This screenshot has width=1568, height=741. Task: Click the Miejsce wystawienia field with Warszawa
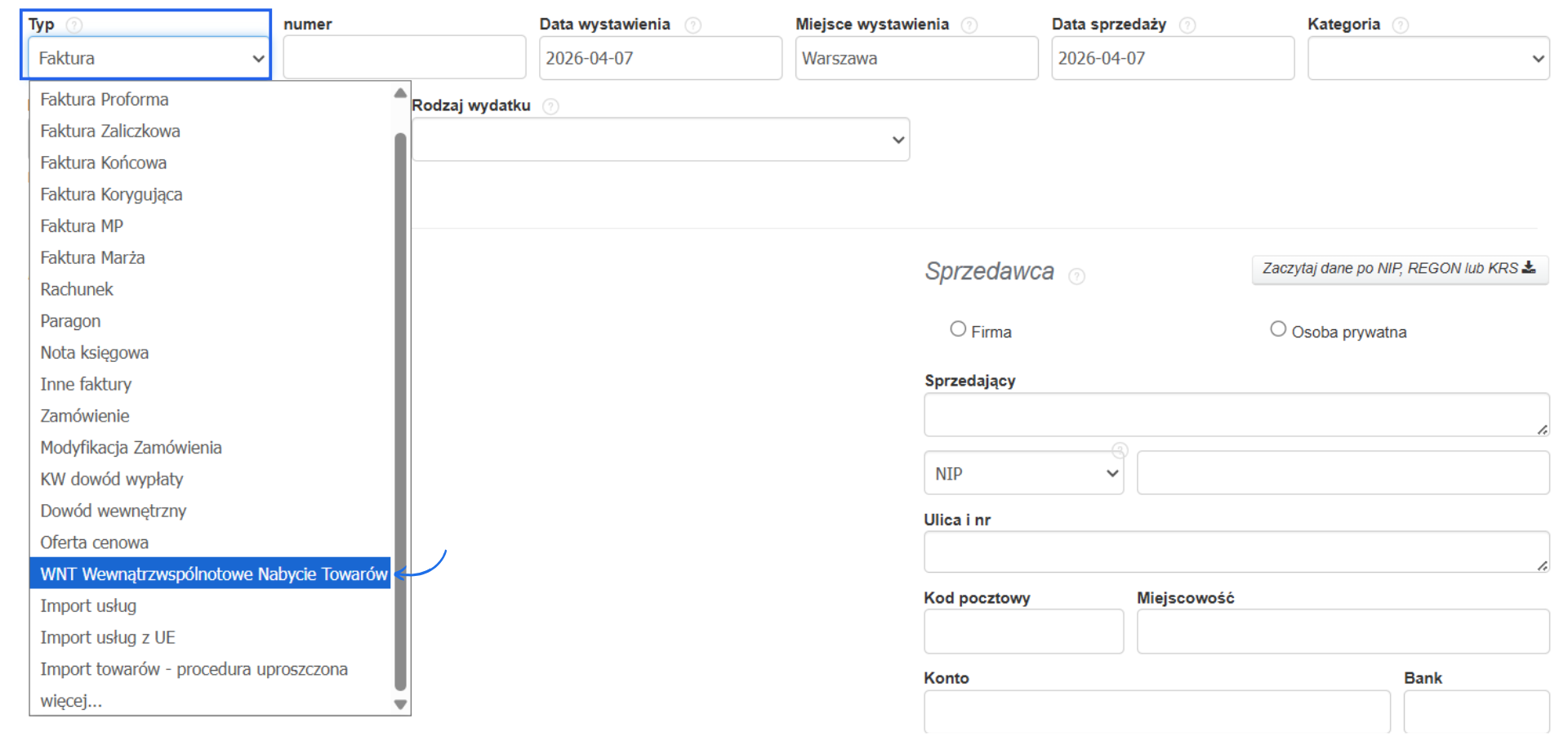click(916, 59)
